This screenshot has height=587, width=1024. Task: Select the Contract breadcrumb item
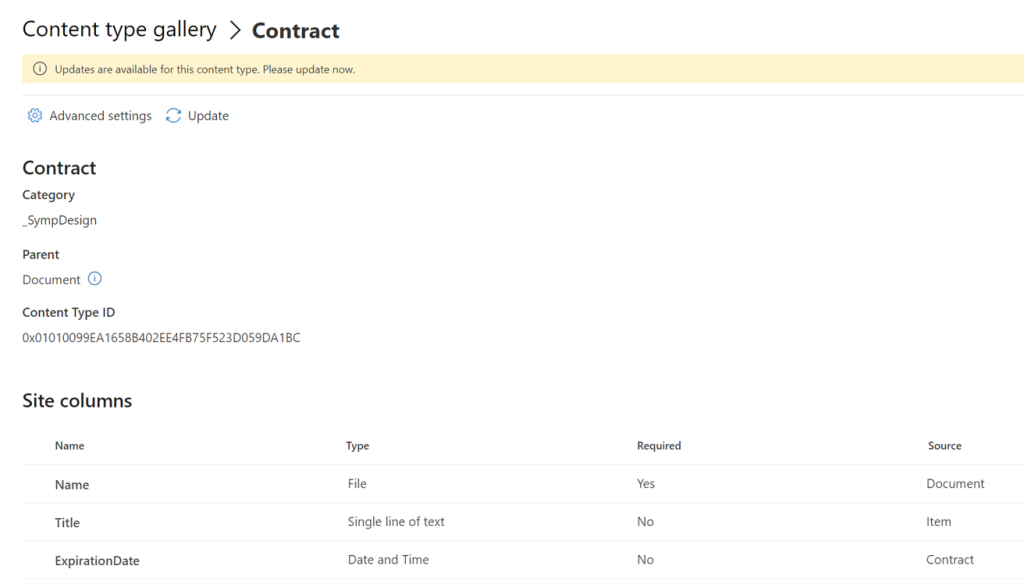[295, 30]
